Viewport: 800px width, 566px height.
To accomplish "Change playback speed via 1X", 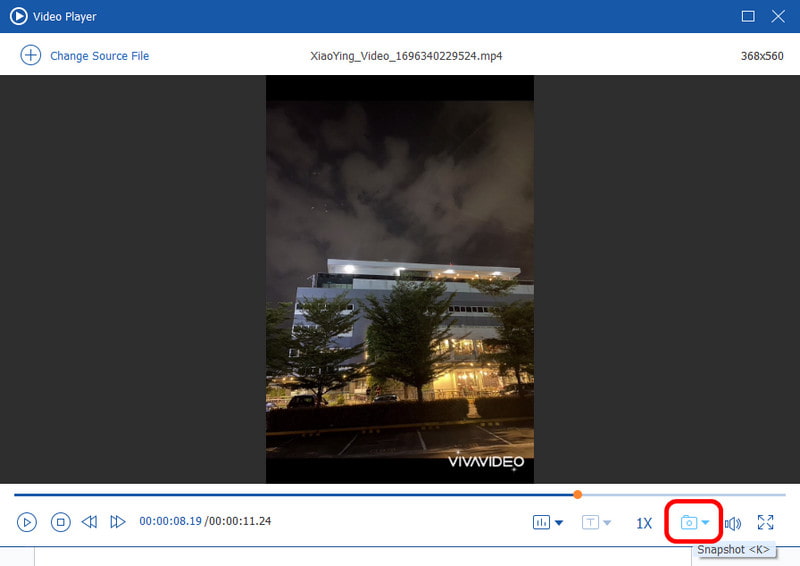I will 644,523.
